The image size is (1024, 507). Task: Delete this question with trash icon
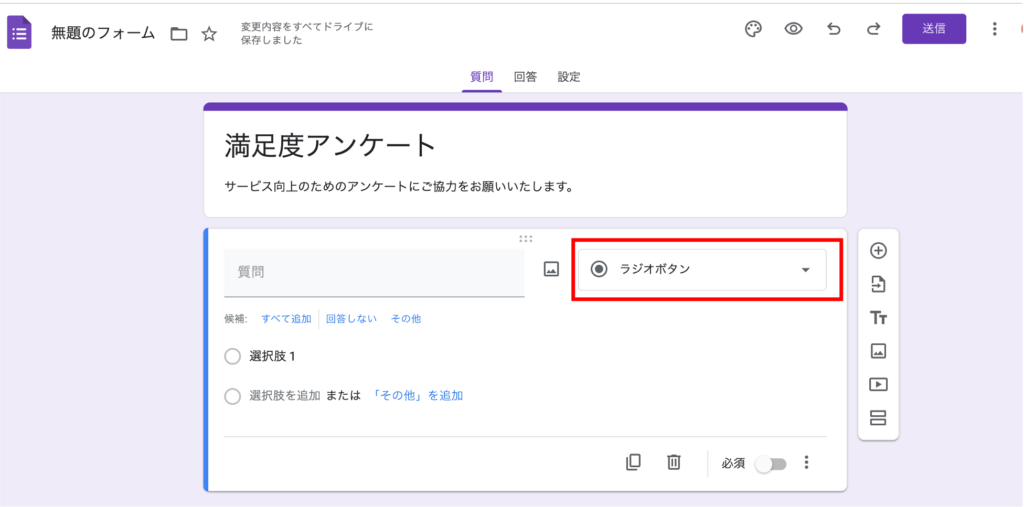pos(673,463)
